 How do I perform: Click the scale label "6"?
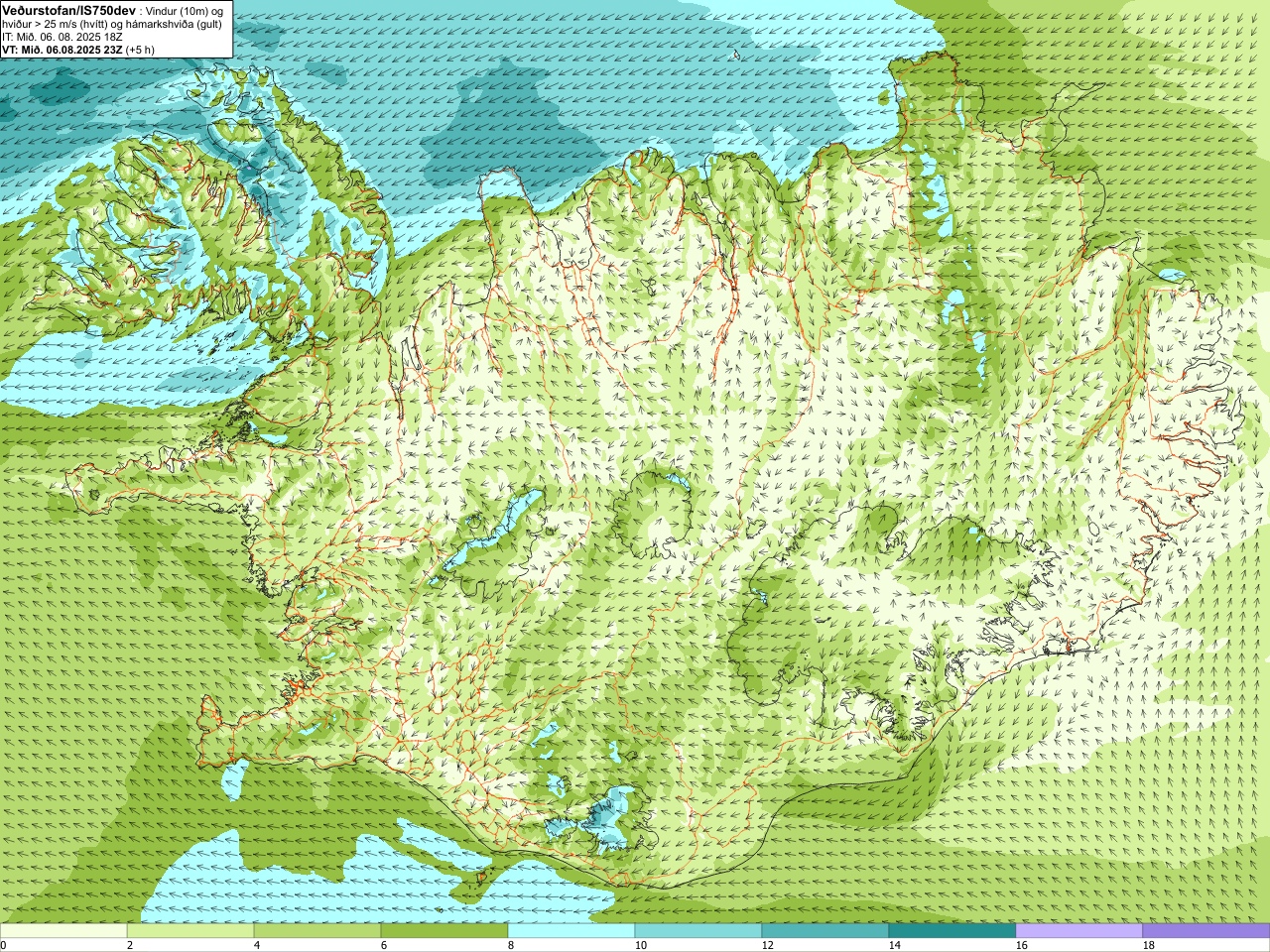[x=384, y=945]
